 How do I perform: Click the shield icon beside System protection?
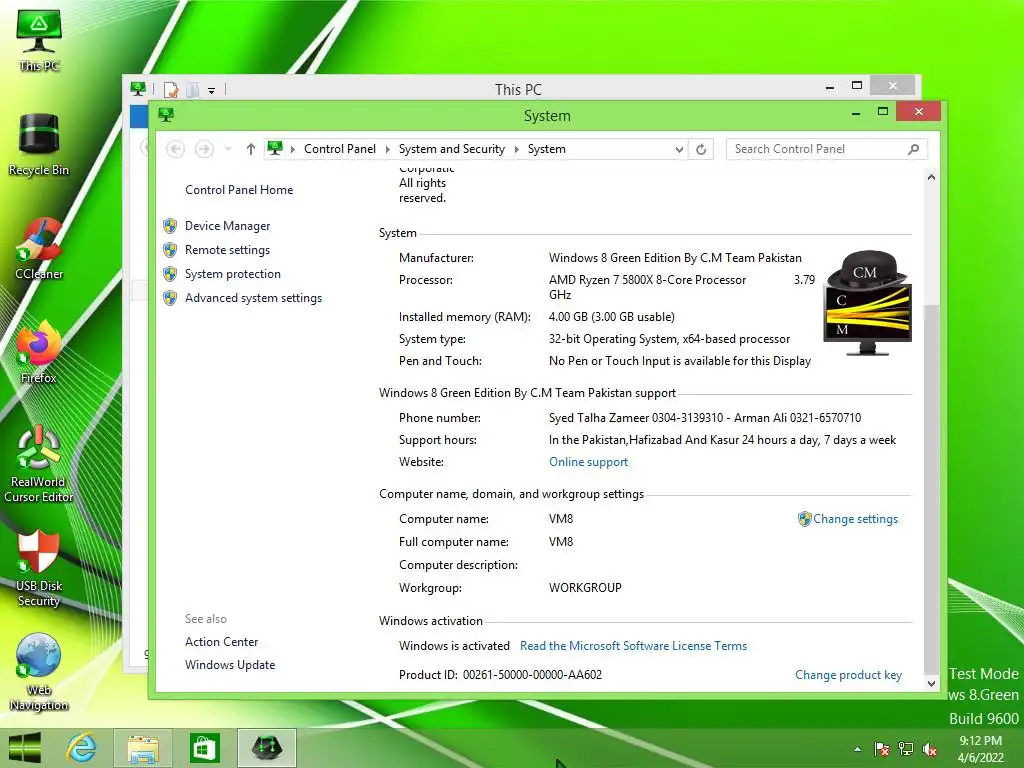(170, 274)
